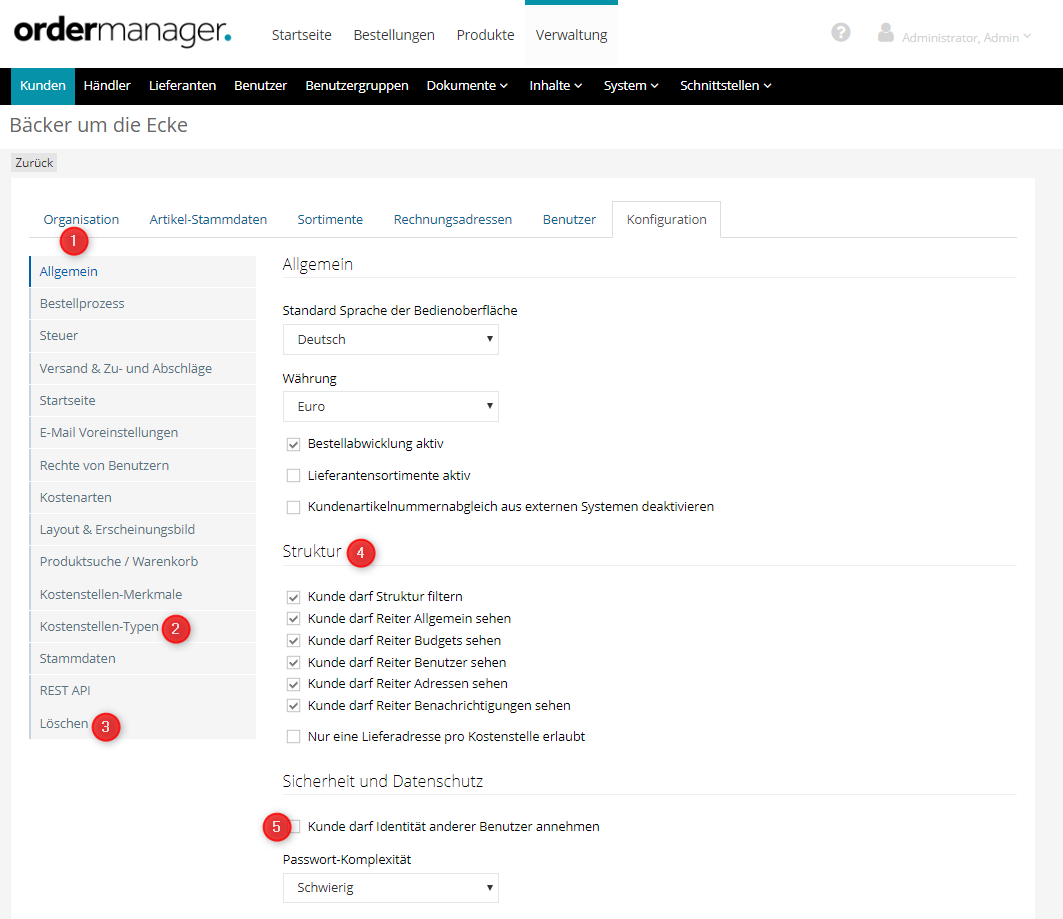Screen dimensions: 1063x919
Task: Open the Schnittstellen menu
Action: [x=725, y=86]
